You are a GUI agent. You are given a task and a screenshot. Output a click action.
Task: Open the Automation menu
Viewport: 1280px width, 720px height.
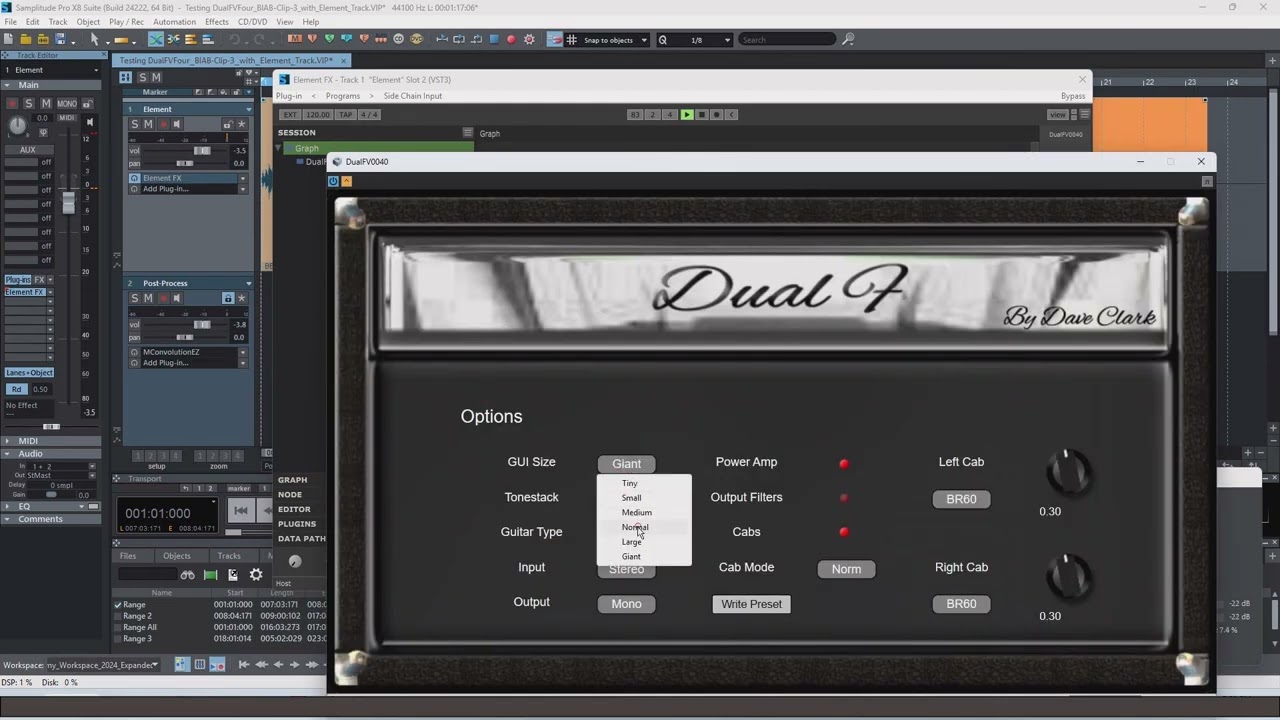coord(174,22)
